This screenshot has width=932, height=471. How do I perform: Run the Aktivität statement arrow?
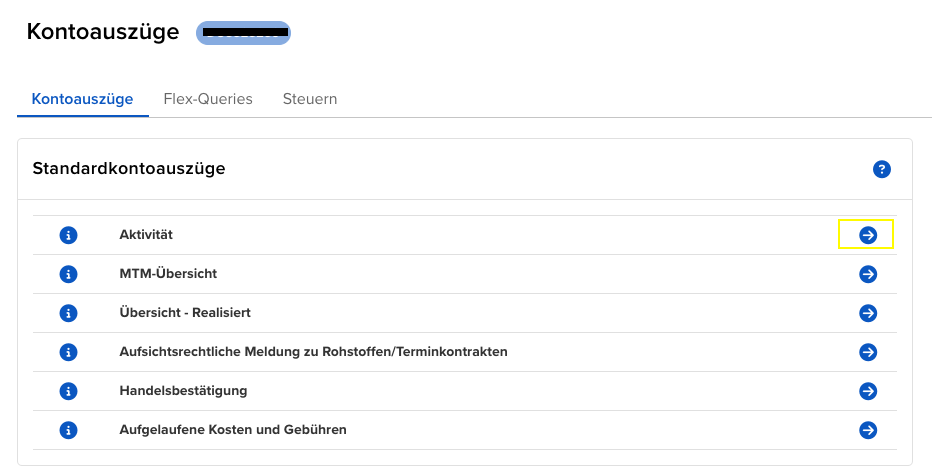coord(868,235)
